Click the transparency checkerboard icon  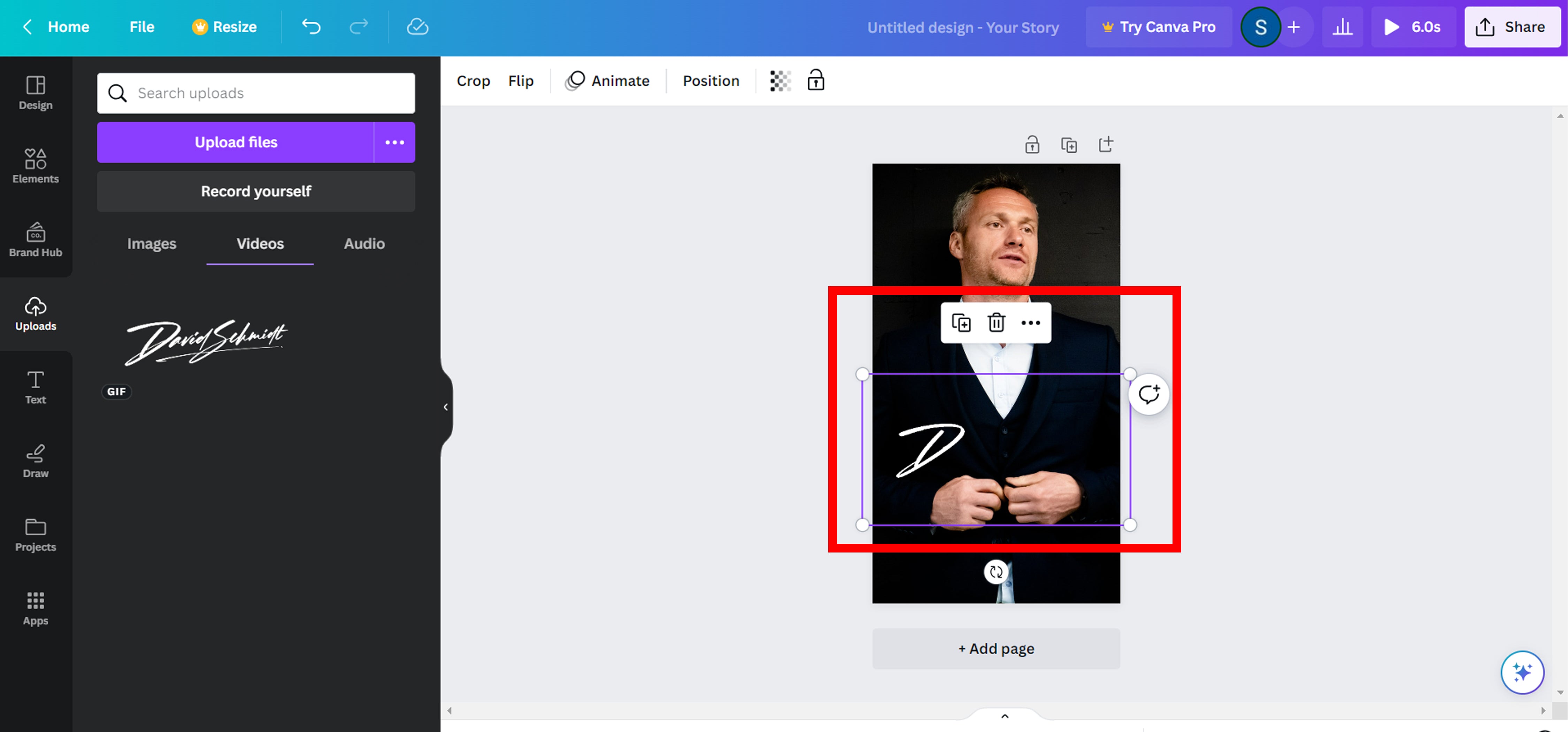click(x=779, y=80)
